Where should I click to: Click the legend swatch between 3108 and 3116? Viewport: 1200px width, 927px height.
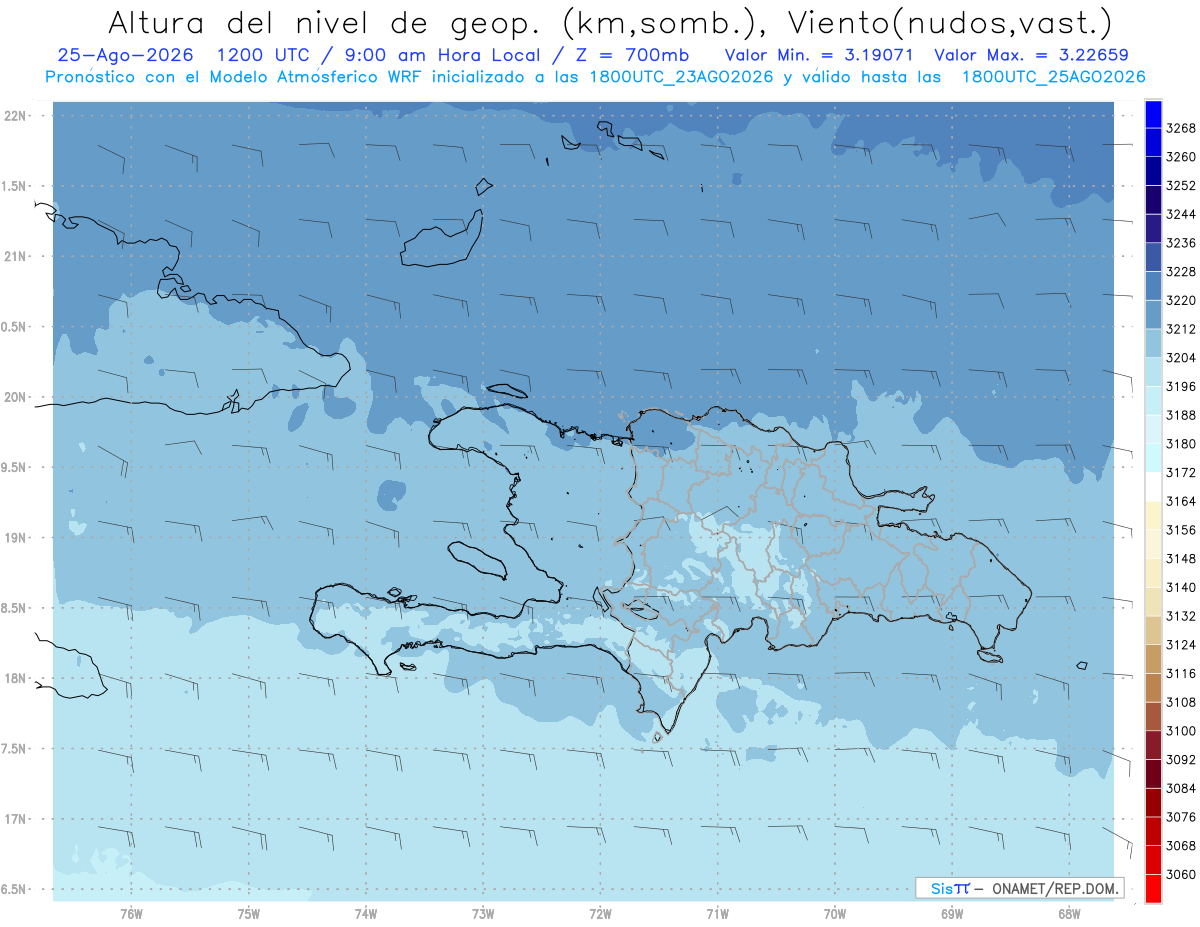click(1152, 688)
